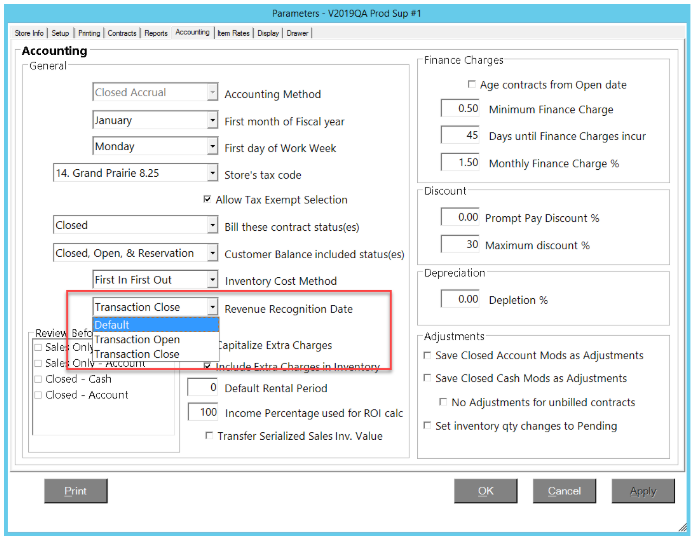Expand the First month of Fiscal year dropdown
693x537 pixels.
point(212,121)
